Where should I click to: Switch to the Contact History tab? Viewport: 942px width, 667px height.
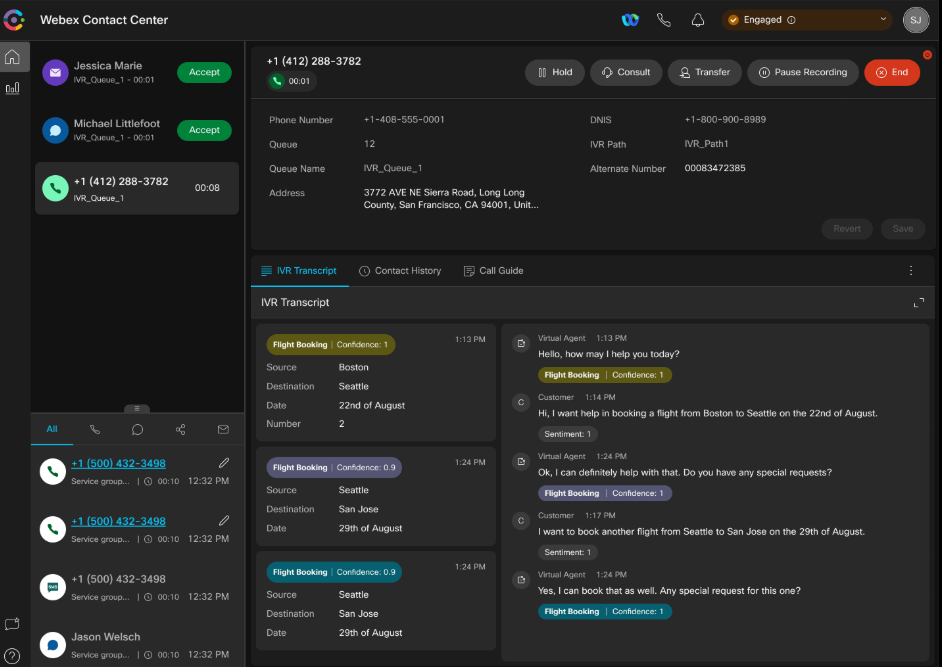pos(400,271)
